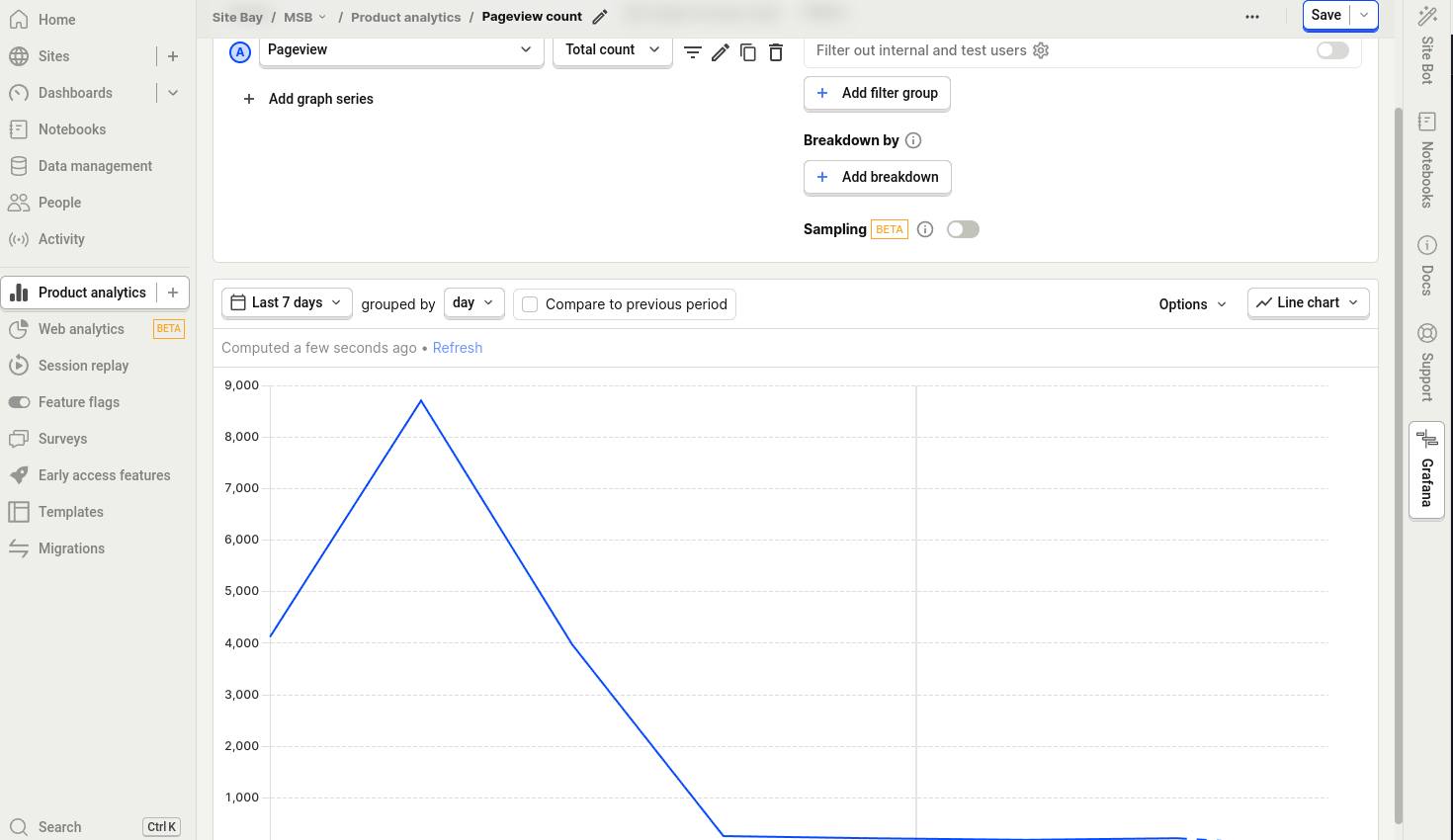This screenshot has height=840, width=1453.
Task: Open the Total count aggregation dropdown
Action: [612, 49]
